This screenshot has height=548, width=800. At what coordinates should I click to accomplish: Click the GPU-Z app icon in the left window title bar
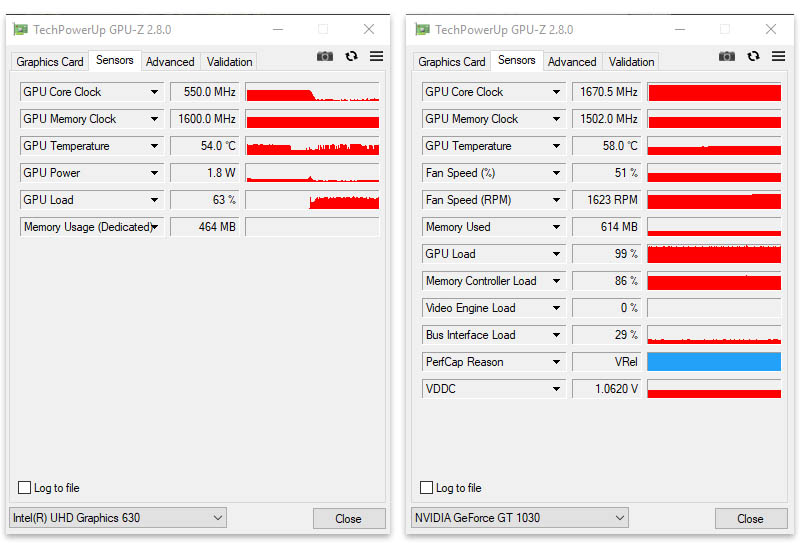pyautogui.click(x=20, y=30)
